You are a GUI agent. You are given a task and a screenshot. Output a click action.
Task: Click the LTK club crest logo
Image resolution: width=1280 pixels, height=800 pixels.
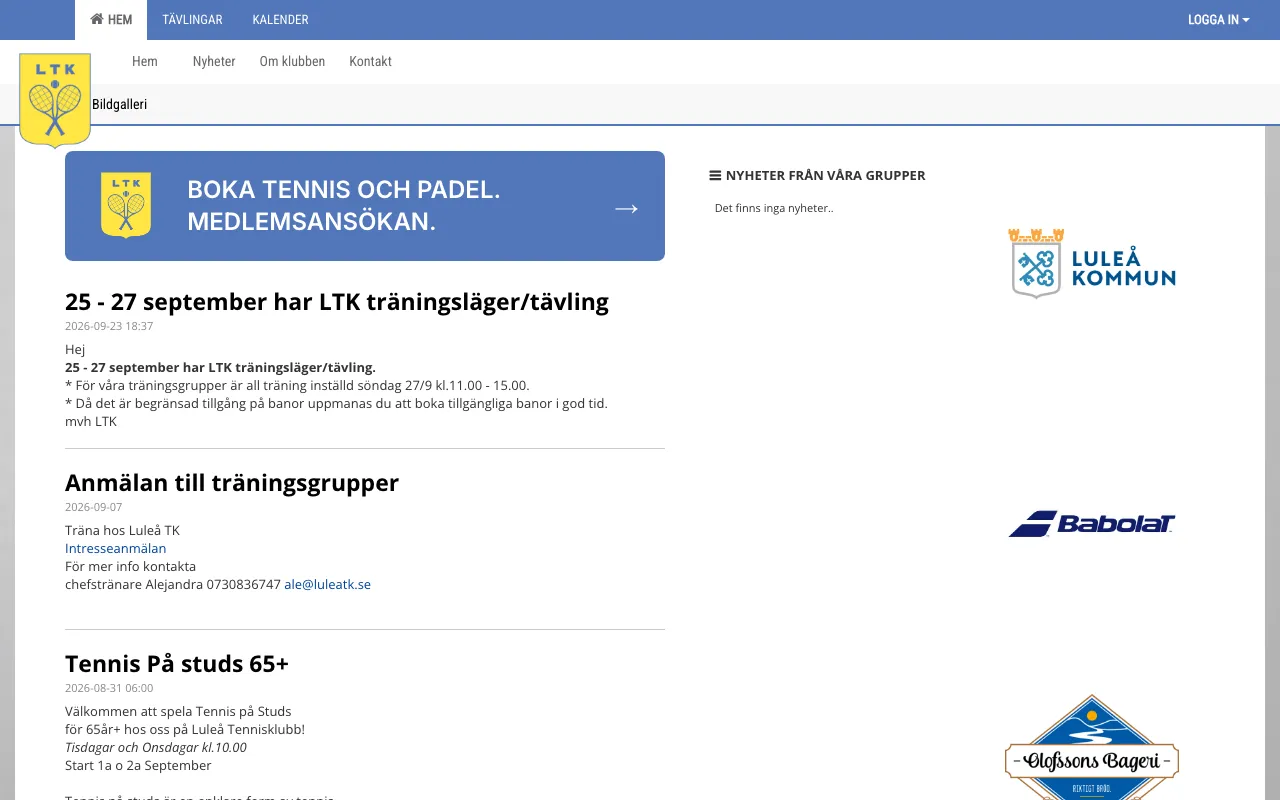55,100
